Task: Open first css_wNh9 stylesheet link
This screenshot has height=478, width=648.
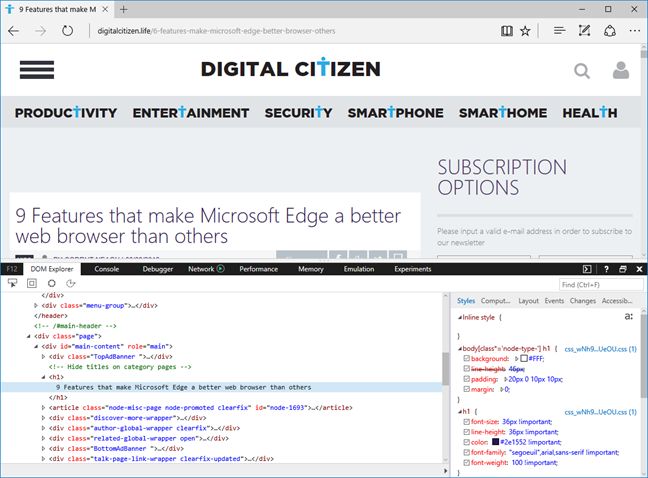Action: [600, 349]
